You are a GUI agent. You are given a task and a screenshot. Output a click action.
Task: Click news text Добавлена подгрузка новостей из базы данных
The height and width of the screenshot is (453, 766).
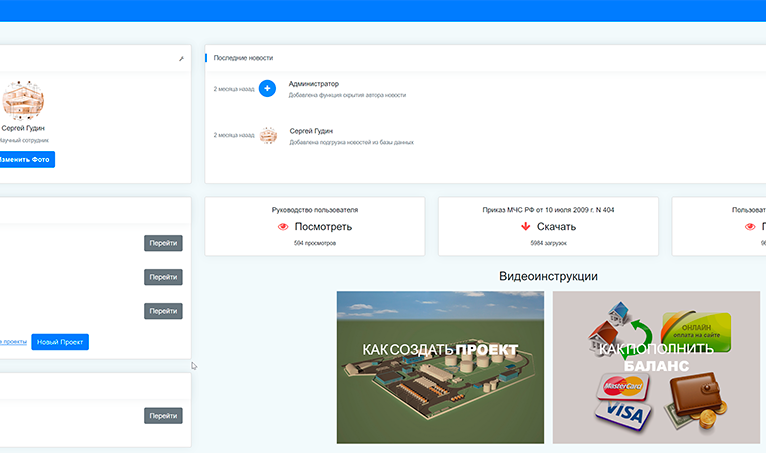click(x=352, y=143)
